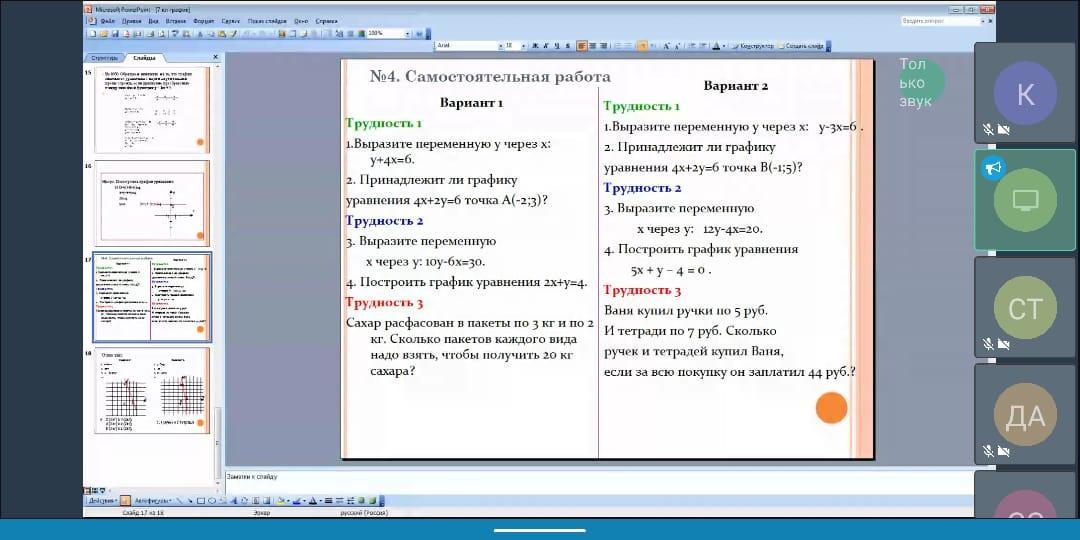
Task: Open the Справка menu
Action: point(326,21)
